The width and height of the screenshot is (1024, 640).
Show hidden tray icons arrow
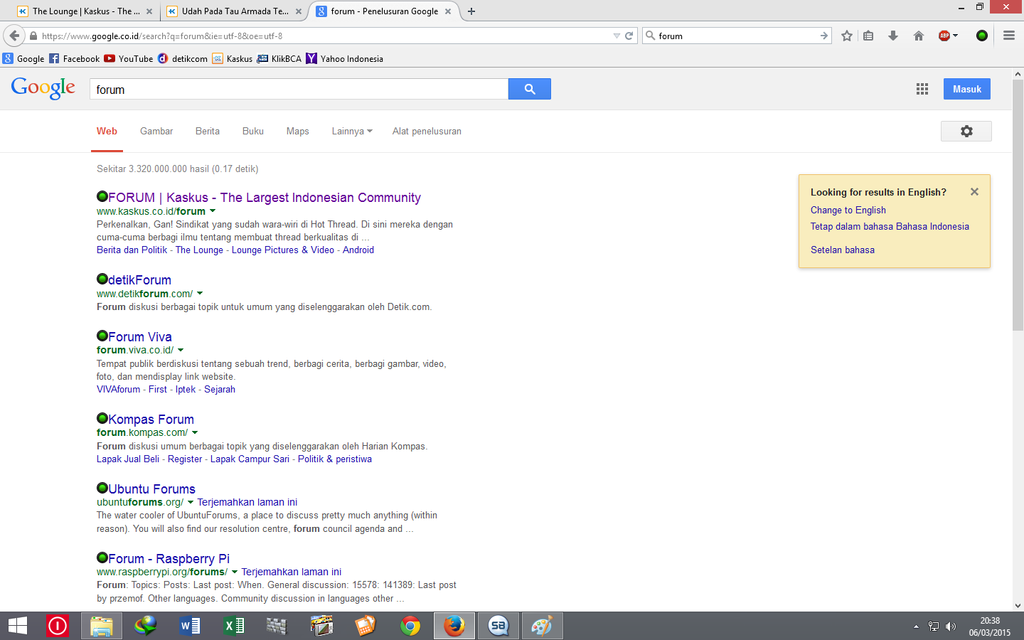coord(916,626)
